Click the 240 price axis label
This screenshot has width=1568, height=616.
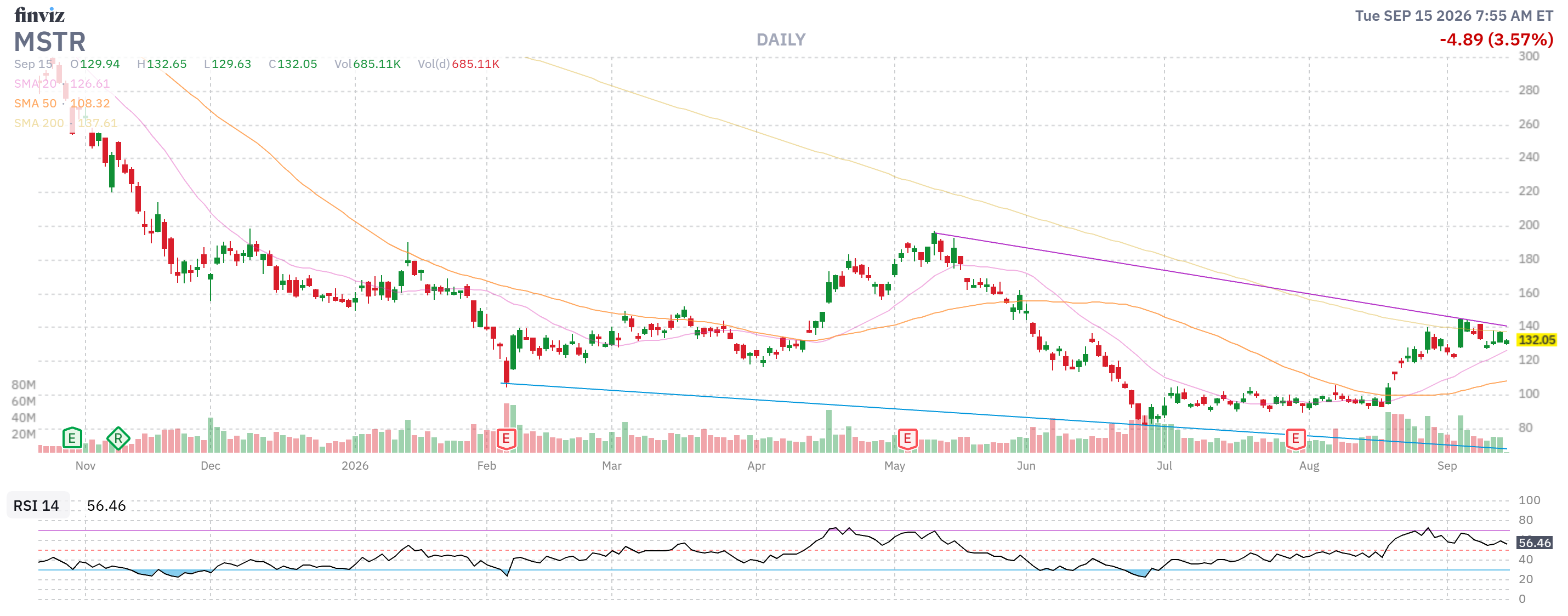pos(1529,158)
